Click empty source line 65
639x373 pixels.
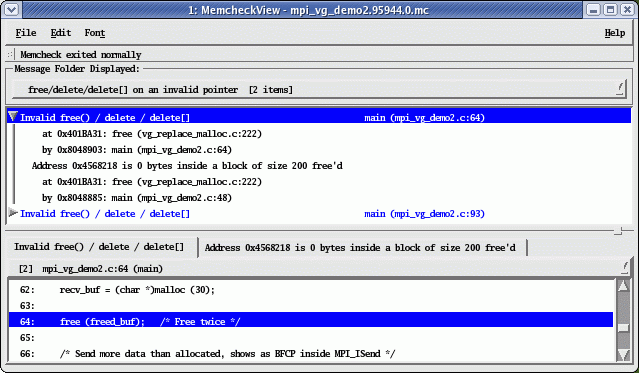(x=311, y=338)
